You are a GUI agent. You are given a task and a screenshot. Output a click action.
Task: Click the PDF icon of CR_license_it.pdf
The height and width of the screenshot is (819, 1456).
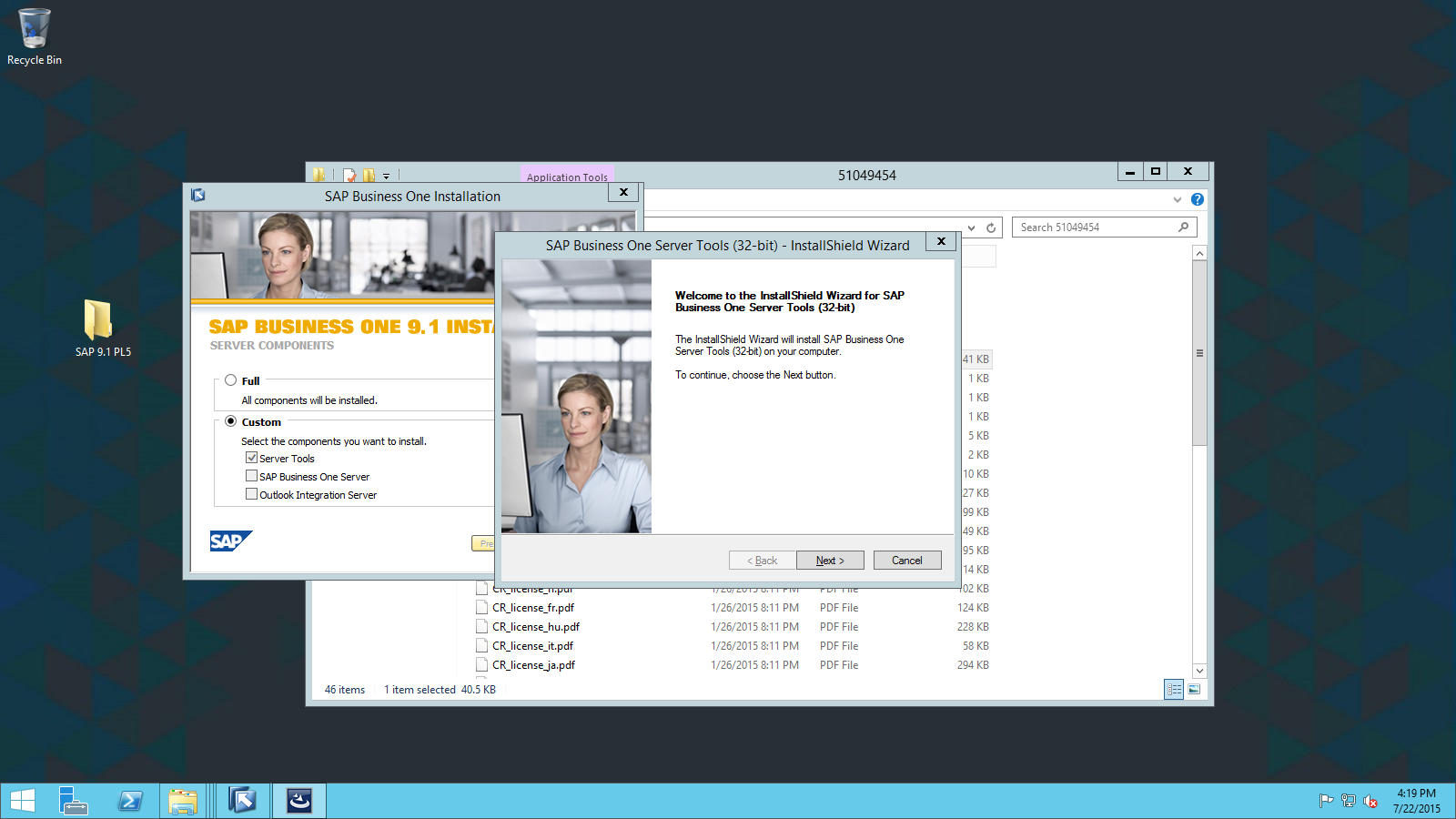click(x=482, y=646)
